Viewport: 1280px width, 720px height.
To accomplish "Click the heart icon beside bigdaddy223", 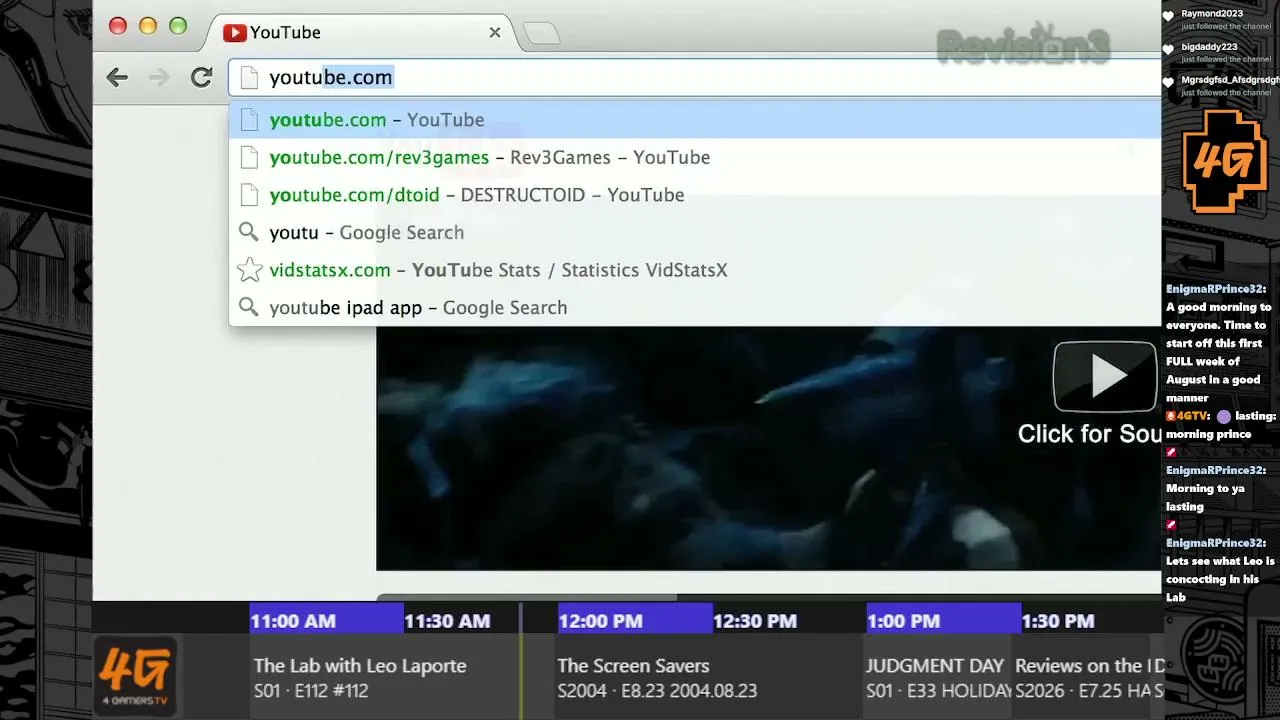I will click(x=1168, y=50).
